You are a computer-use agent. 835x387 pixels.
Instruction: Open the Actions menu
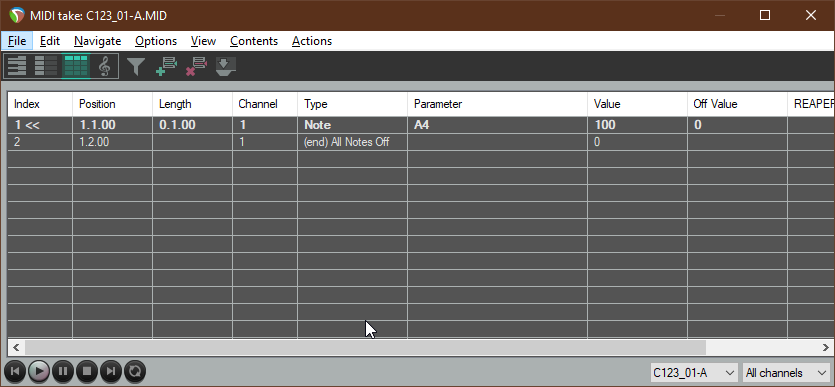click(312, 41)
